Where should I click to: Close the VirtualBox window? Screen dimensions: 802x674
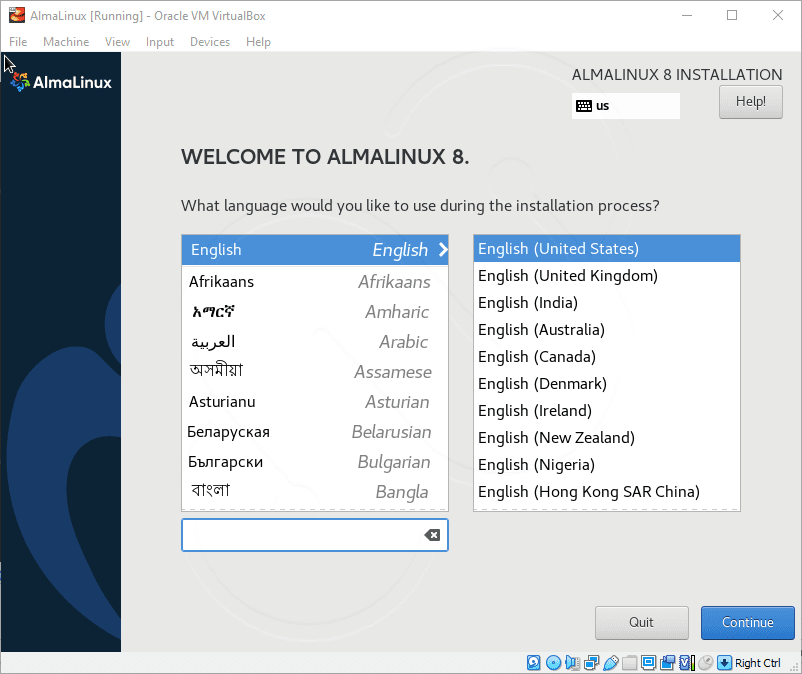(x=777, y=15)
